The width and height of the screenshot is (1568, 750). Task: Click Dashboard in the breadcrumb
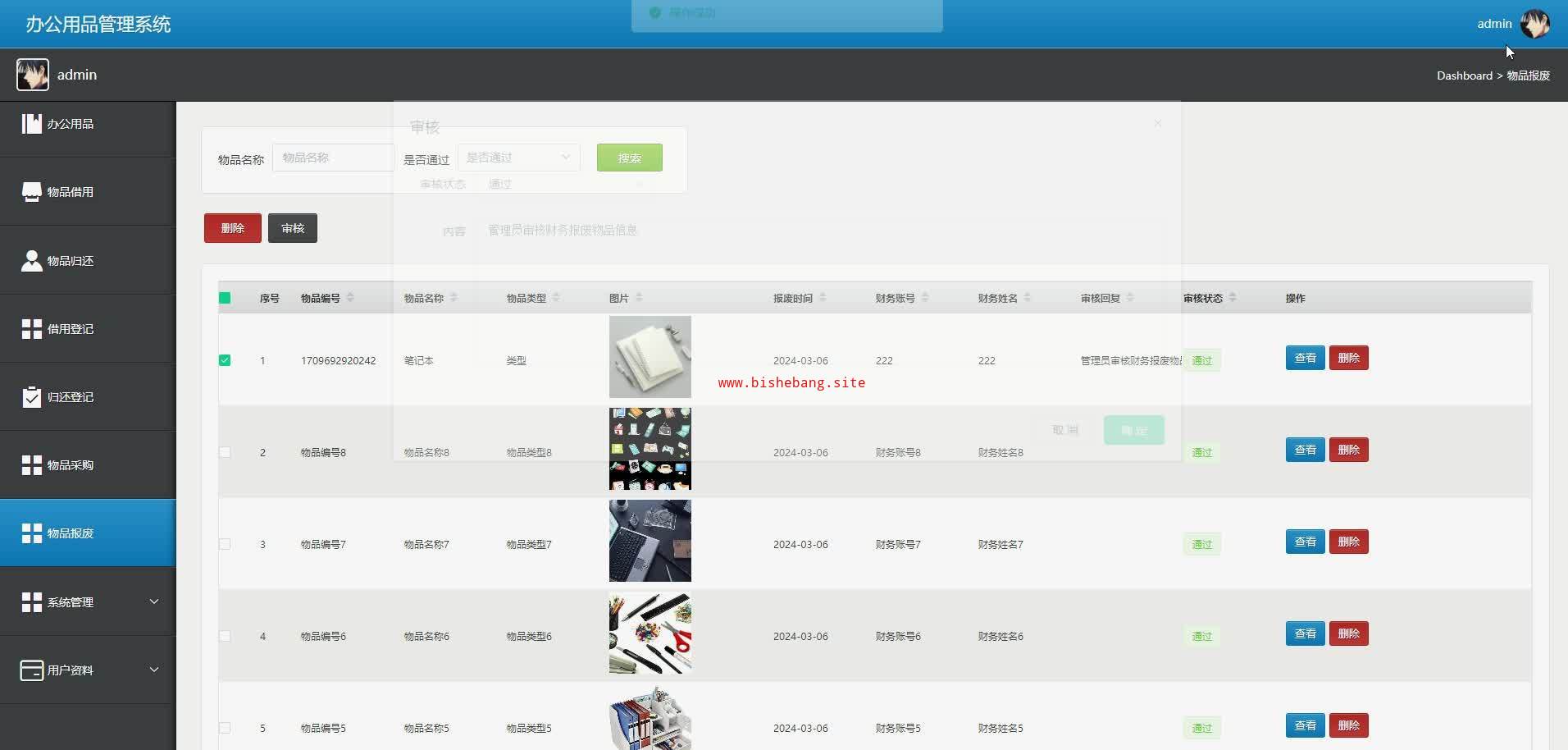(1464, 75)
